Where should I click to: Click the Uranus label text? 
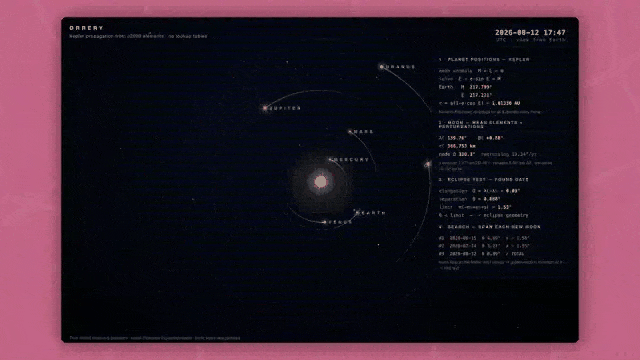coord(401,67)
